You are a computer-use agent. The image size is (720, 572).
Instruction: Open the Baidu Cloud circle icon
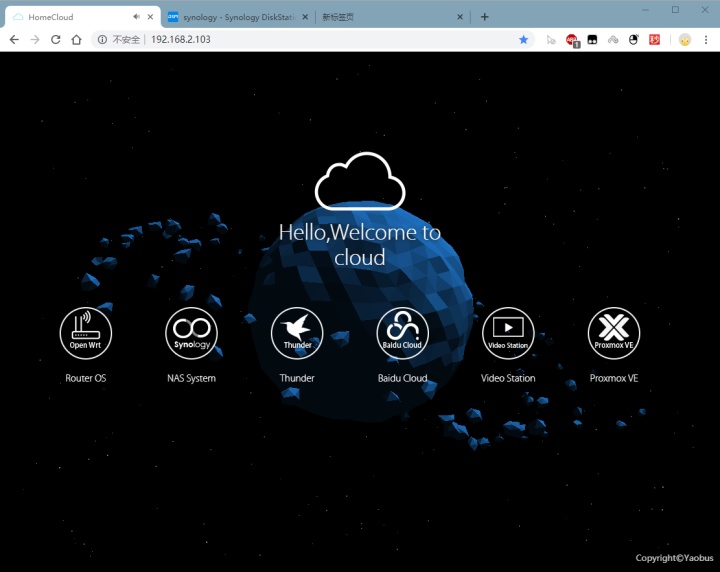pyautogui.click(x=403, y=333)
